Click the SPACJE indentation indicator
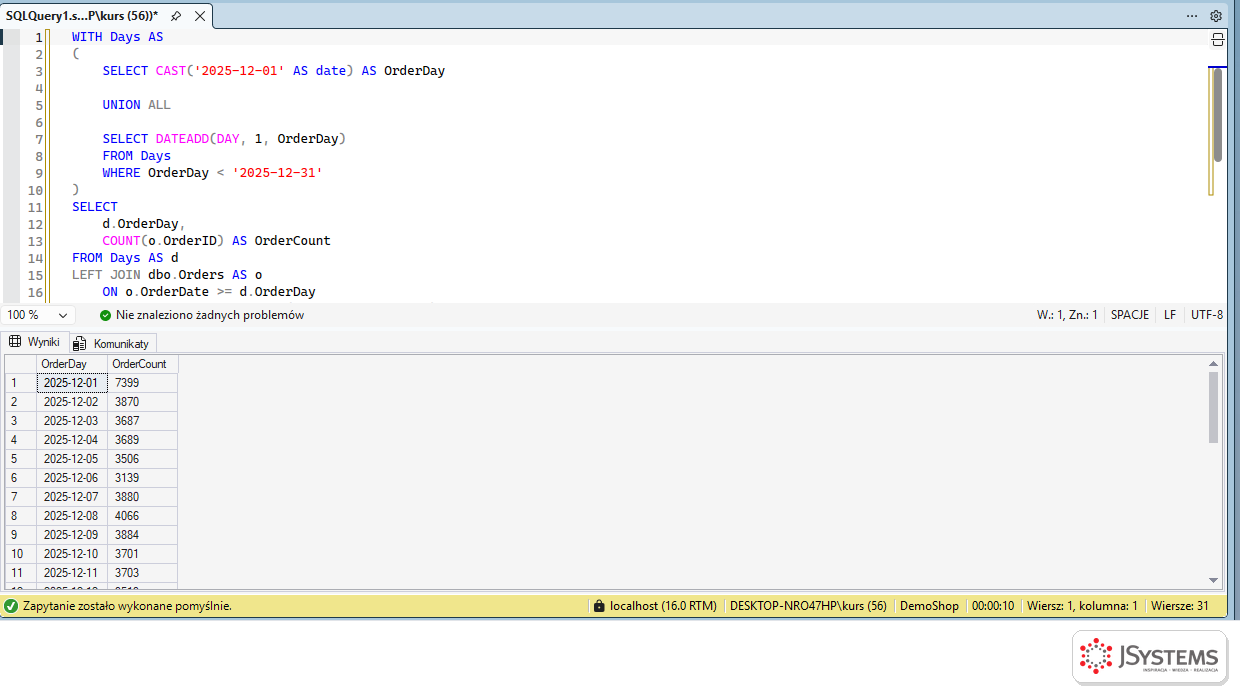 [1130, 315]
